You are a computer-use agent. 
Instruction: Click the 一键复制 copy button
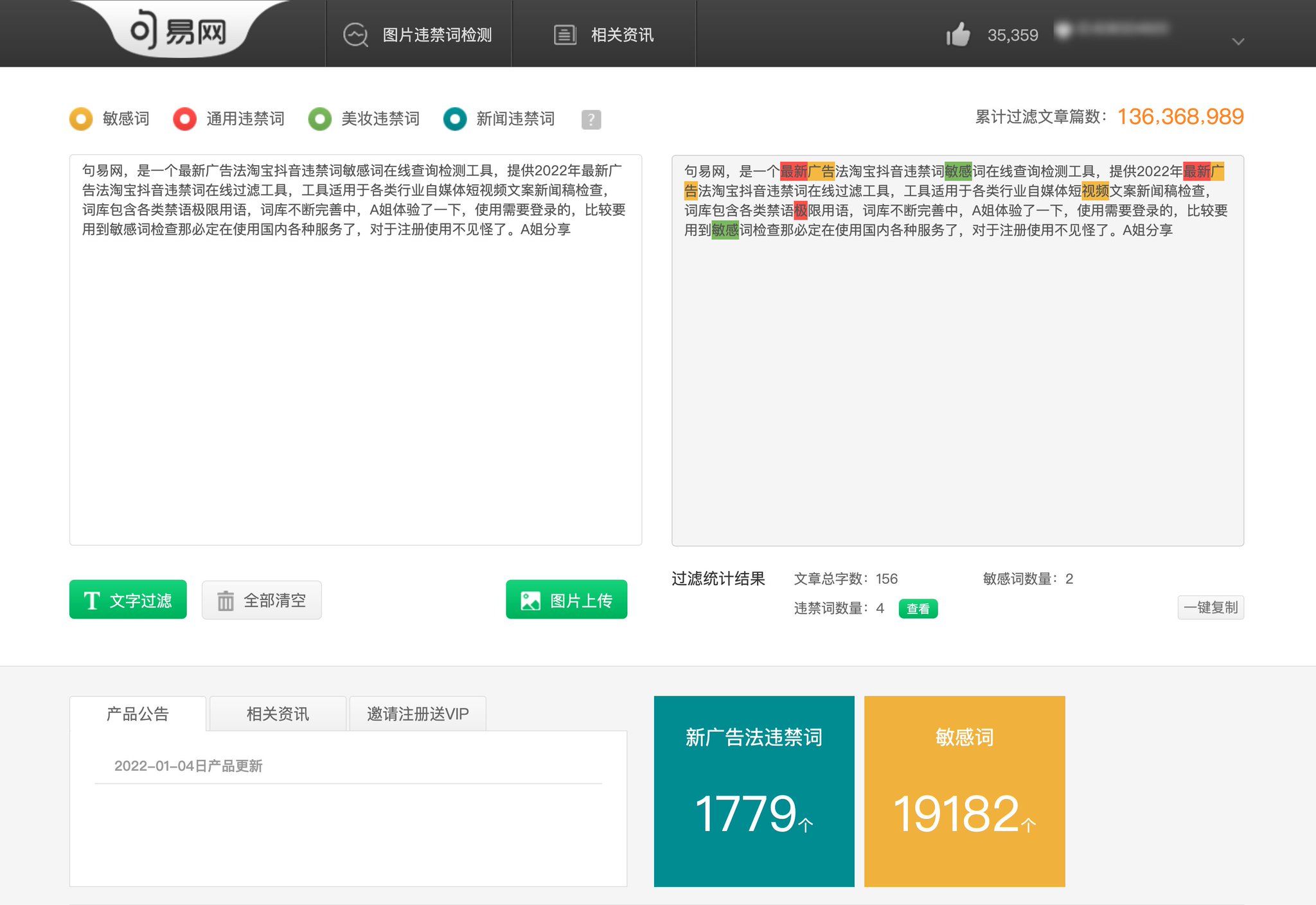[x=1211, y=607]
